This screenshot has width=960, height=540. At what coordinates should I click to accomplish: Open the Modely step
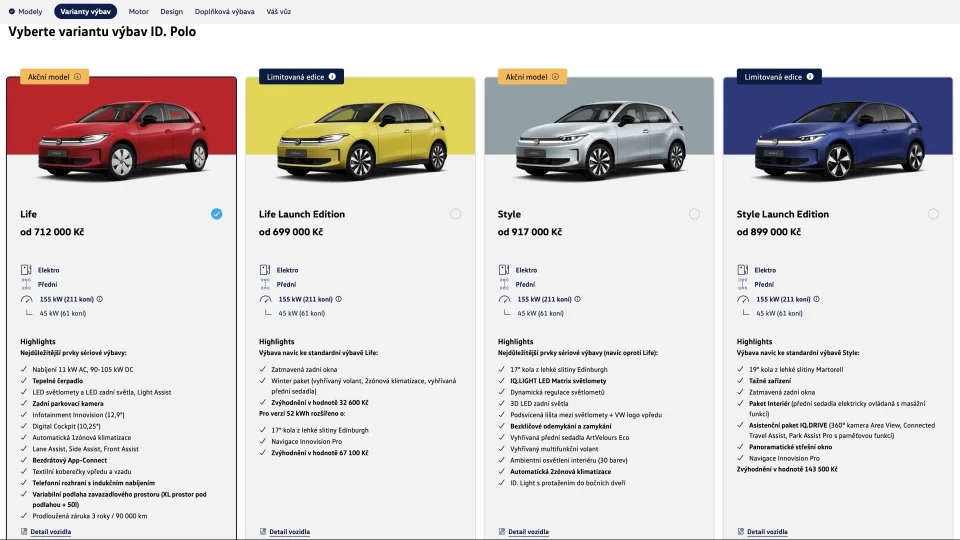(25, 12)
